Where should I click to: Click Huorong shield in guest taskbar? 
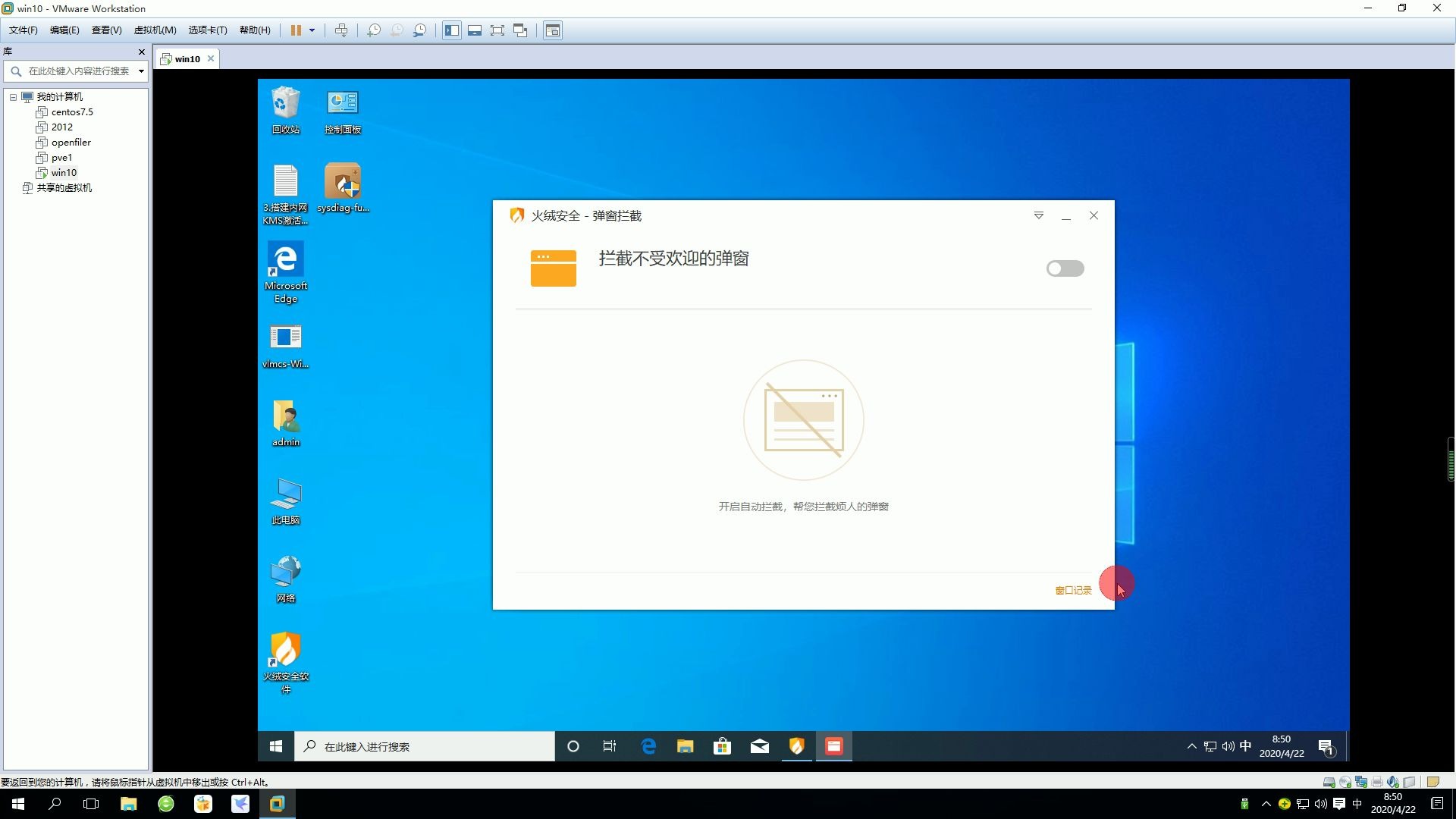point(797,746)
